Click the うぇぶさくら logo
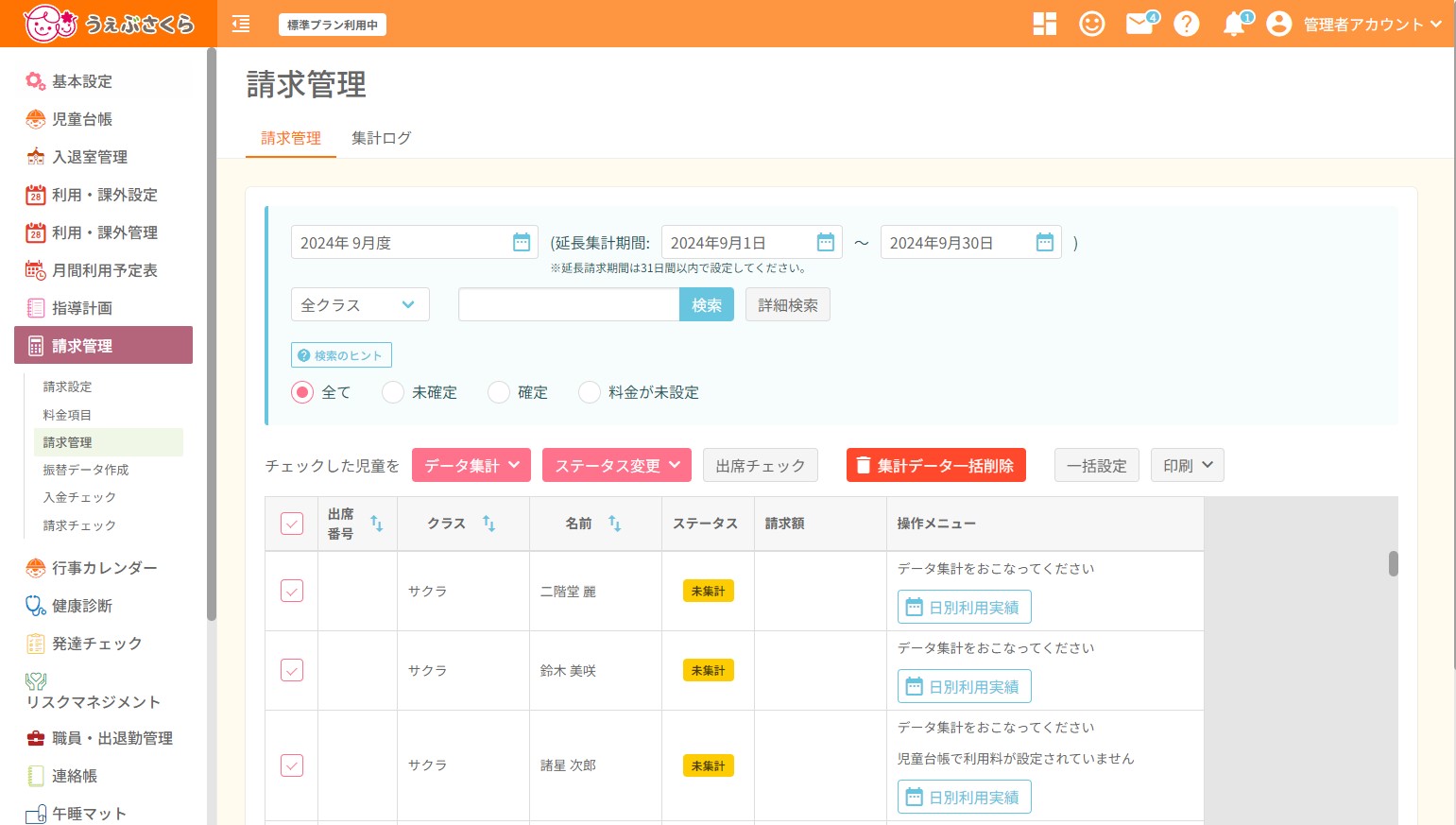This screenshot has height=825, width=1456. (109, 24)
